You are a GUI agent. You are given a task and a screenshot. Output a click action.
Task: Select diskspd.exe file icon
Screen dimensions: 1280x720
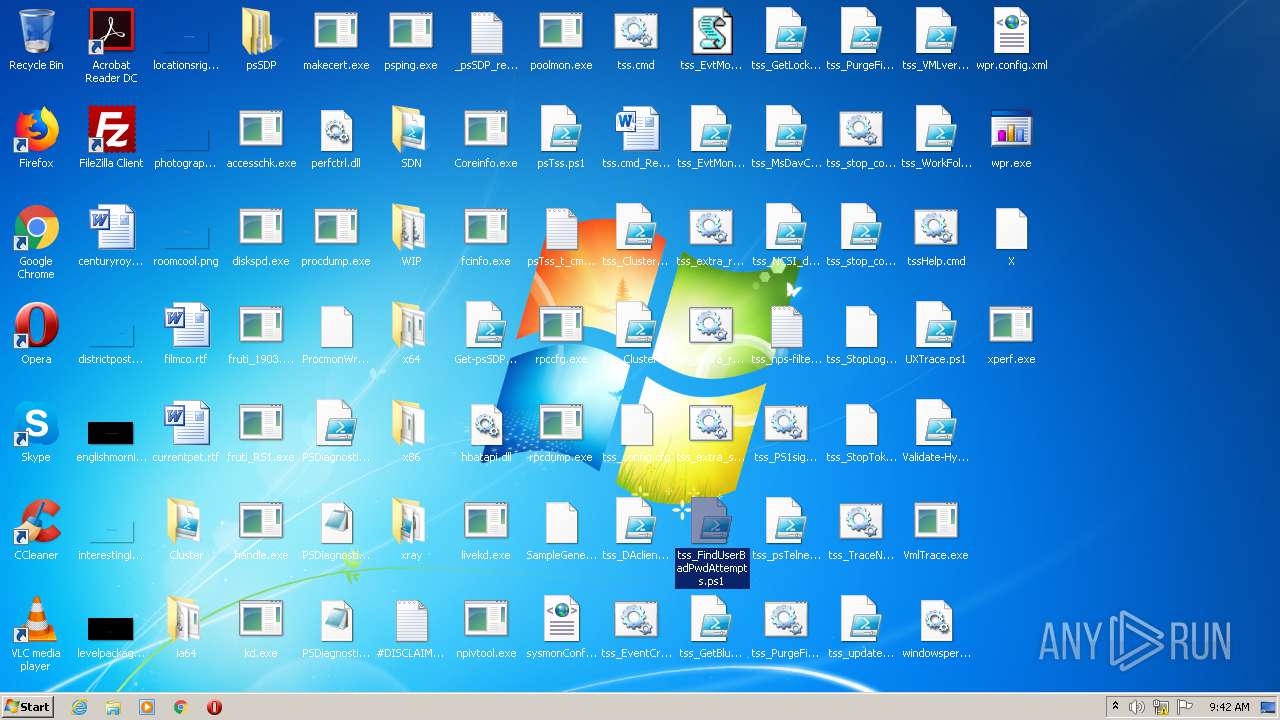click(x=261, y=236)
